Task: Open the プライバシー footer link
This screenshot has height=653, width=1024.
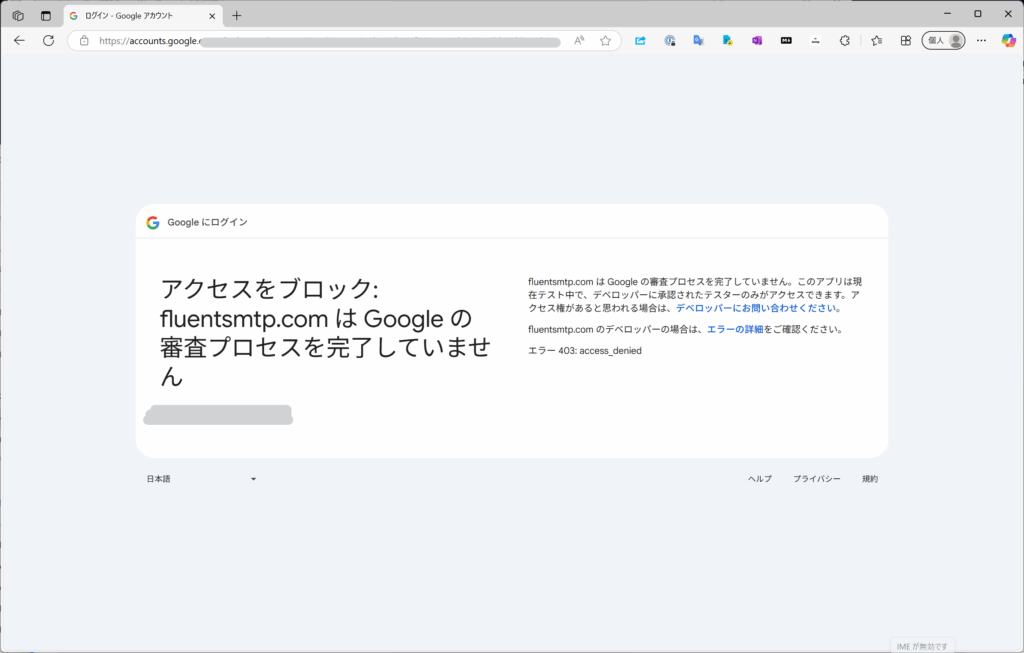Action: click(x=816, y=479)
